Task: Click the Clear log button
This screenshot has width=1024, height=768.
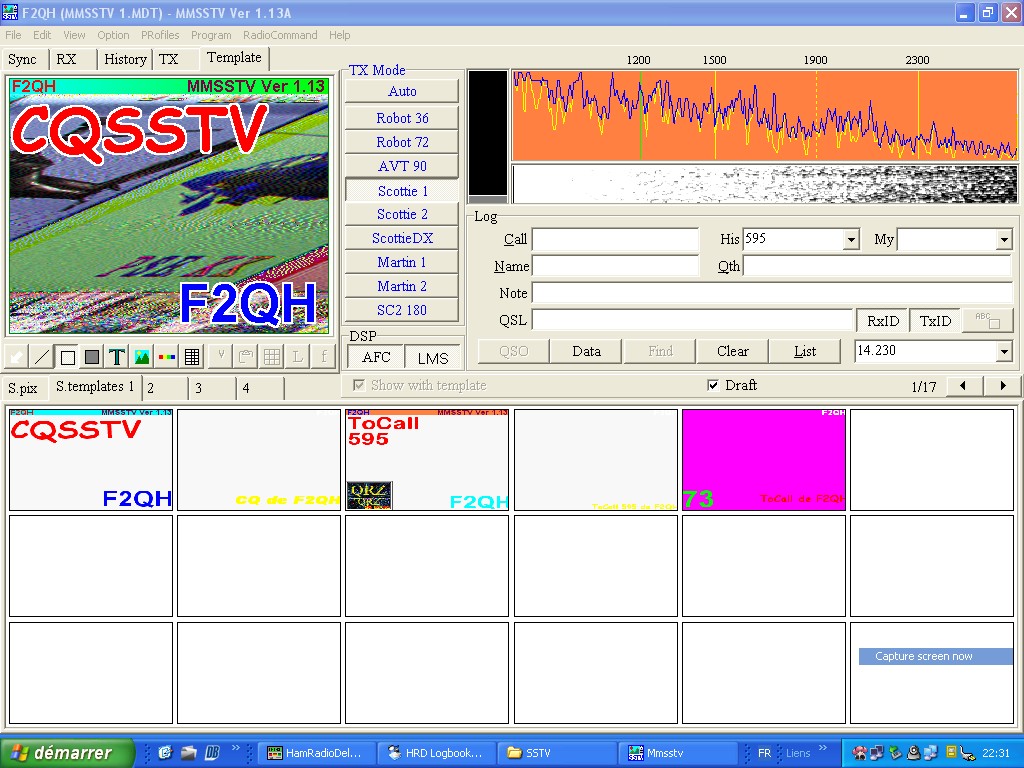Action: click(x=732, y=351)
